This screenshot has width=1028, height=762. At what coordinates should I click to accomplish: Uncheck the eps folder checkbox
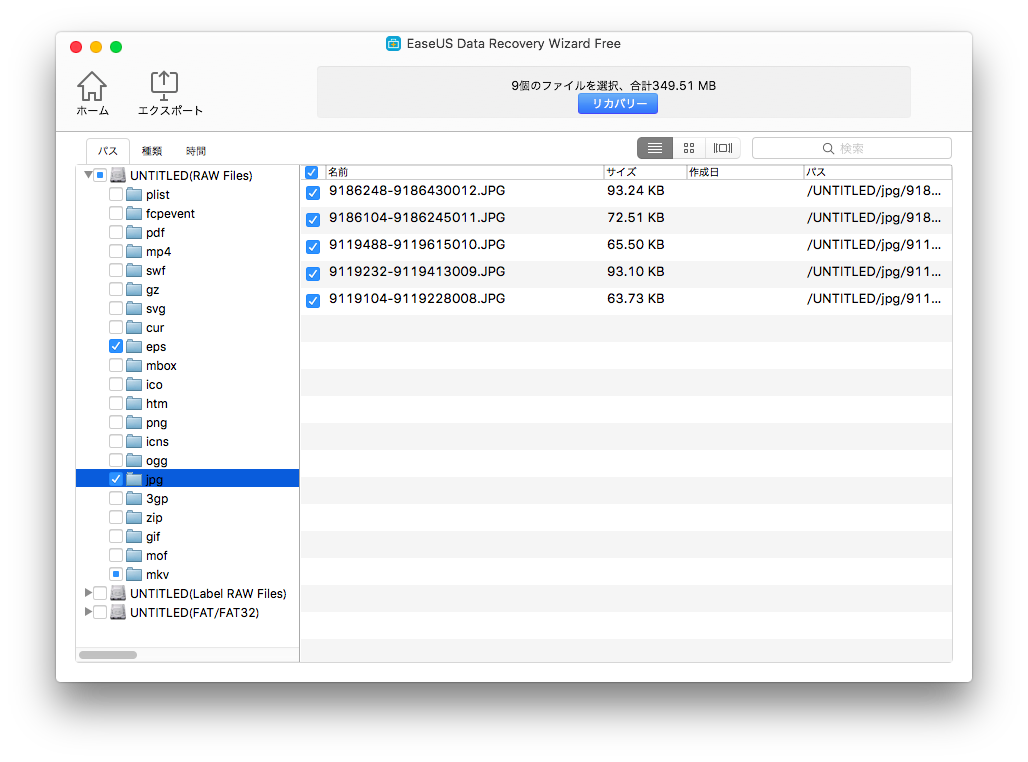pos(116,346)
